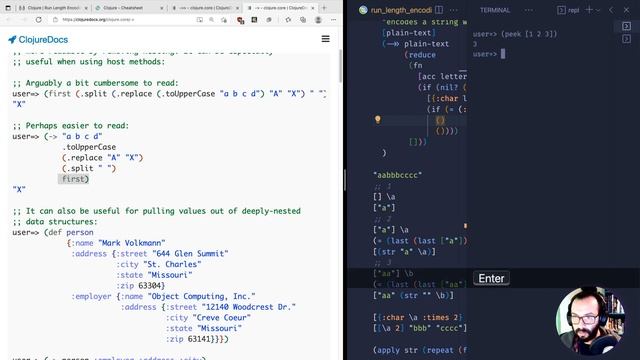Focus the terminal prompt cursor
Viewport: 640px width, 360px height.
click(x=503, y=54)
